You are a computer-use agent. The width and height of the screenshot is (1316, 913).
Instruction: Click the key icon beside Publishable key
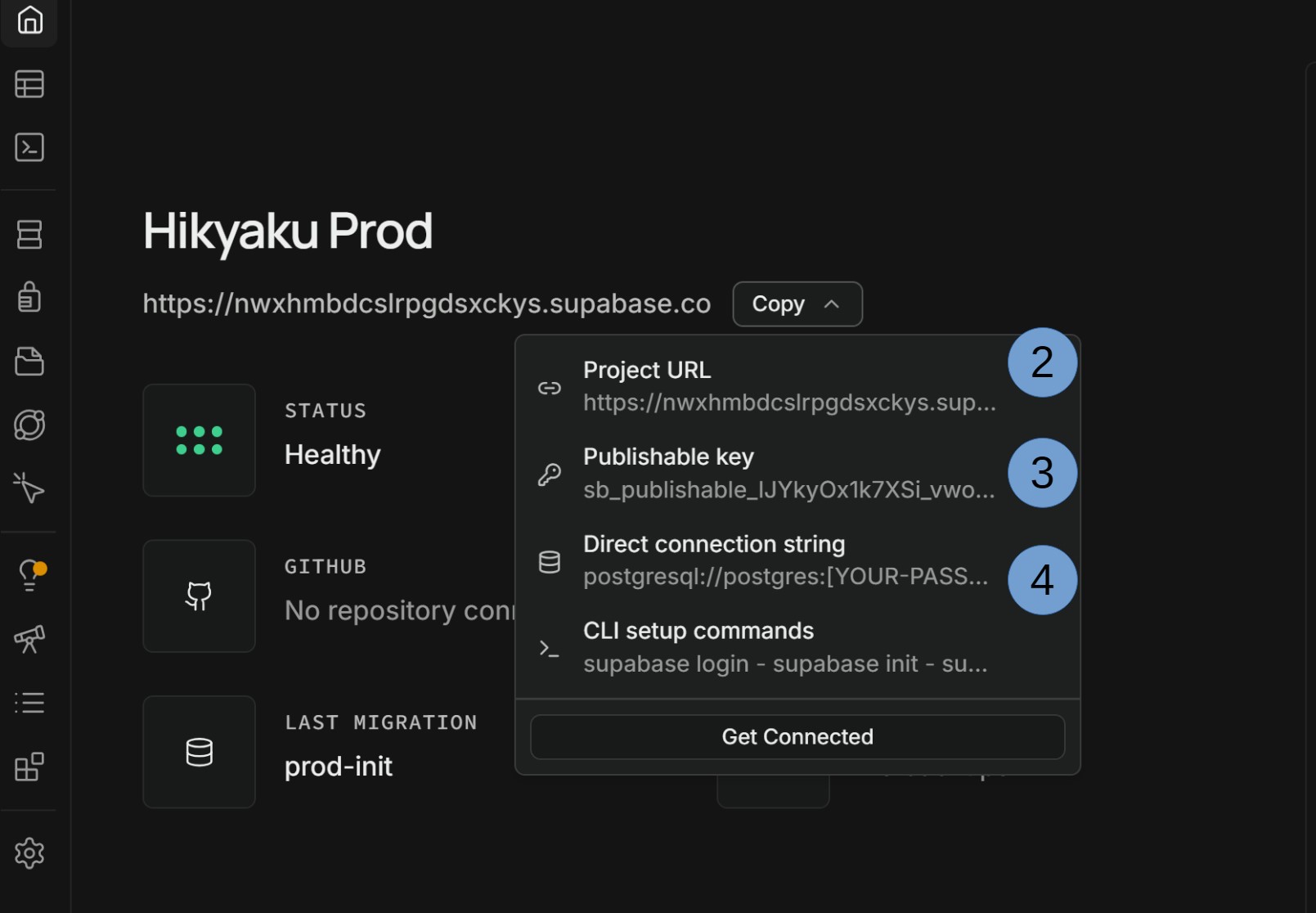(x=550, y=474)
